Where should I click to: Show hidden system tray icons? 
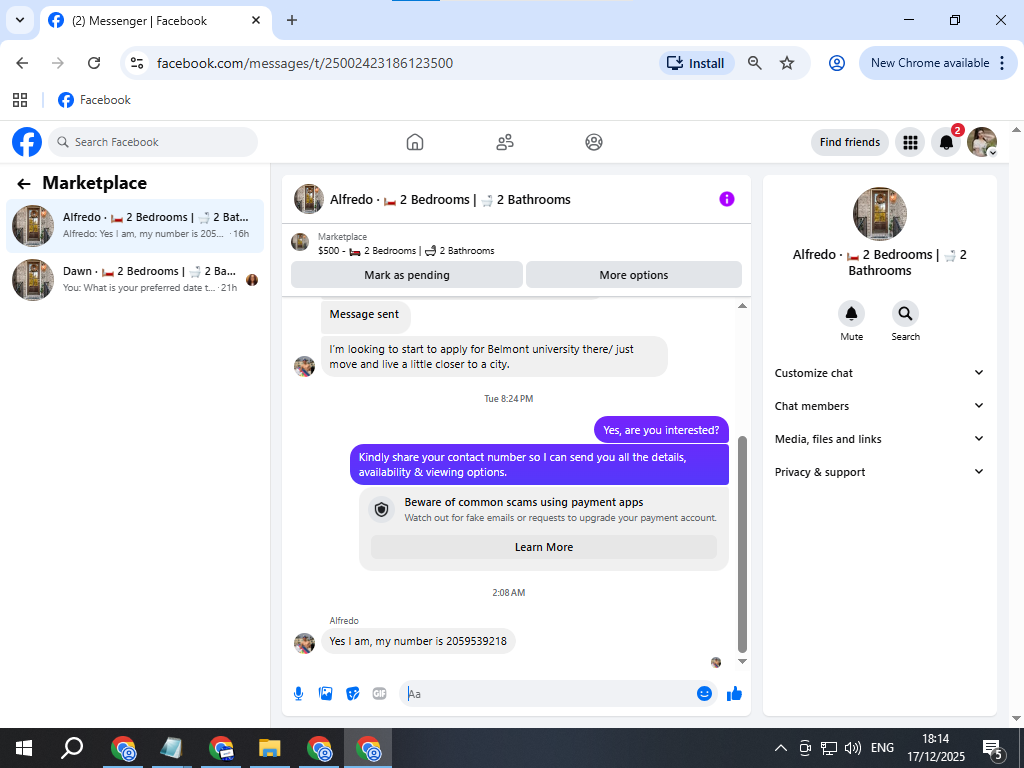(780, 748)
